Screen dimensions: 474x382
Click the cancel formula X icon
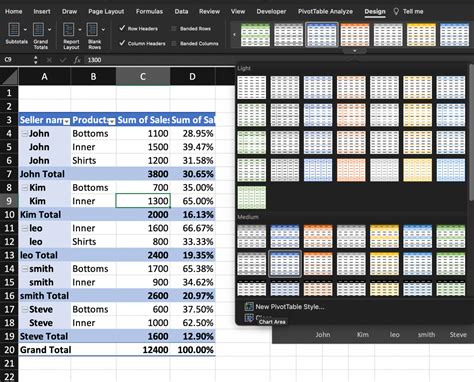point(49,60)
